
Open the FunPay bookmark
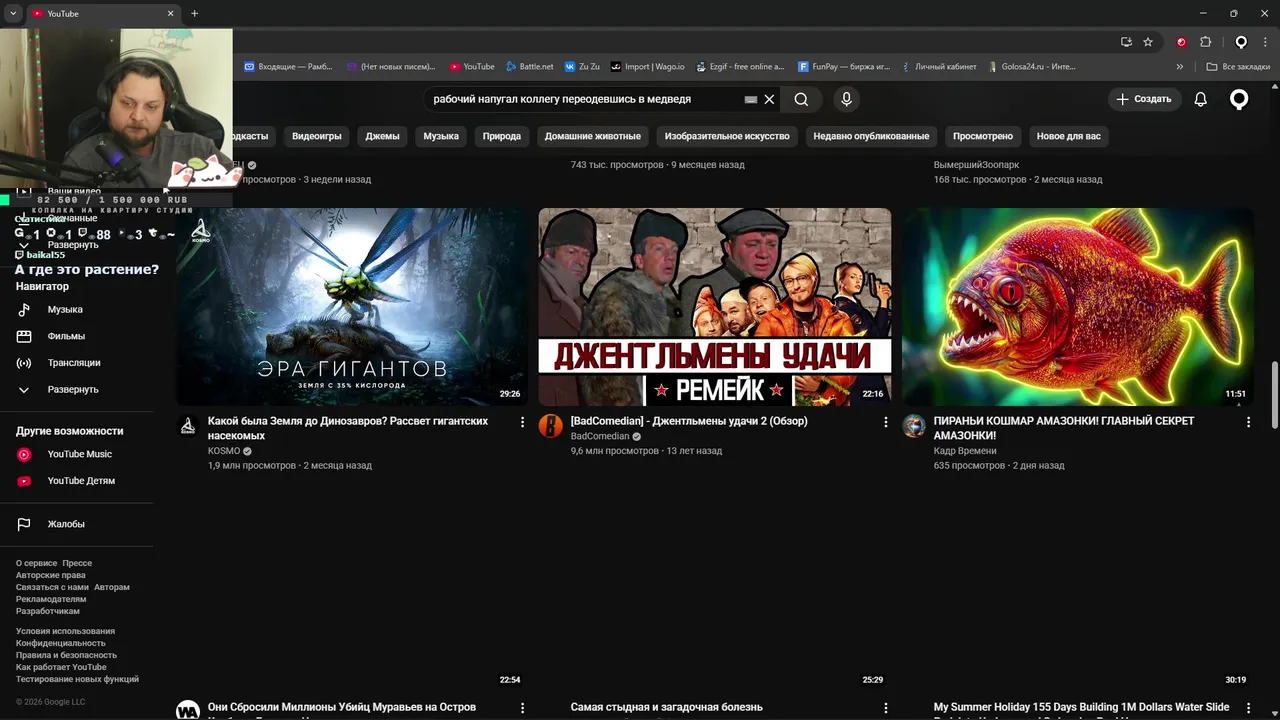pyautogui.click(x=844, y=67)
